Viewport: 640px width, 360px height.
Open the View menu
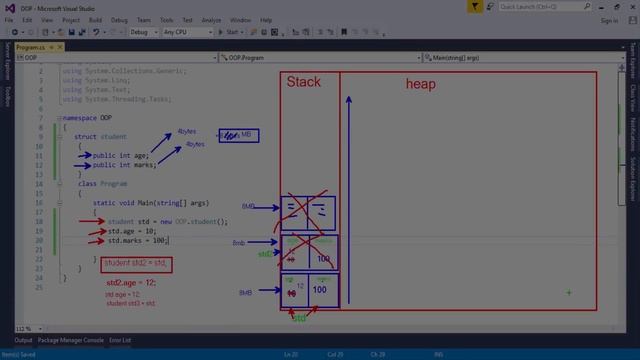(47, 20)
